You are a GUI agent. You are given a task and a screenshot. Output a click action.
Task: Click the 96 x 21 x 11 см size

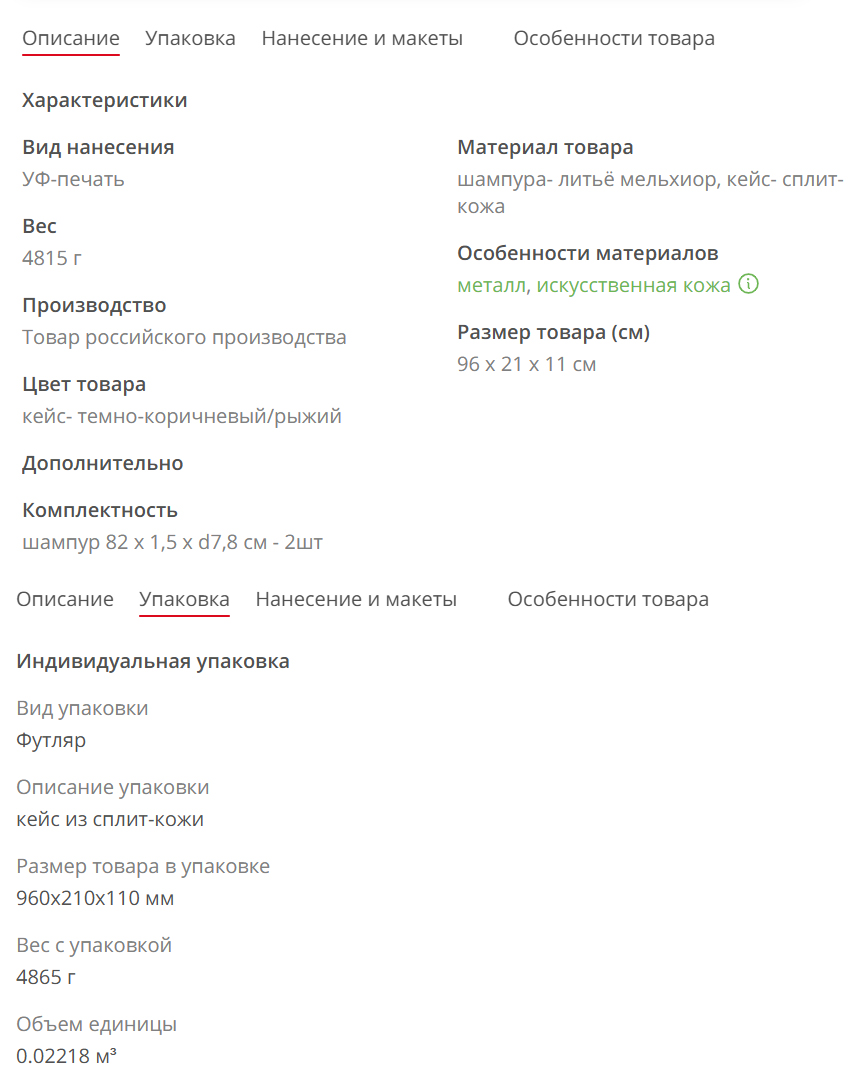pyautogui.click(x=526, y=365)
